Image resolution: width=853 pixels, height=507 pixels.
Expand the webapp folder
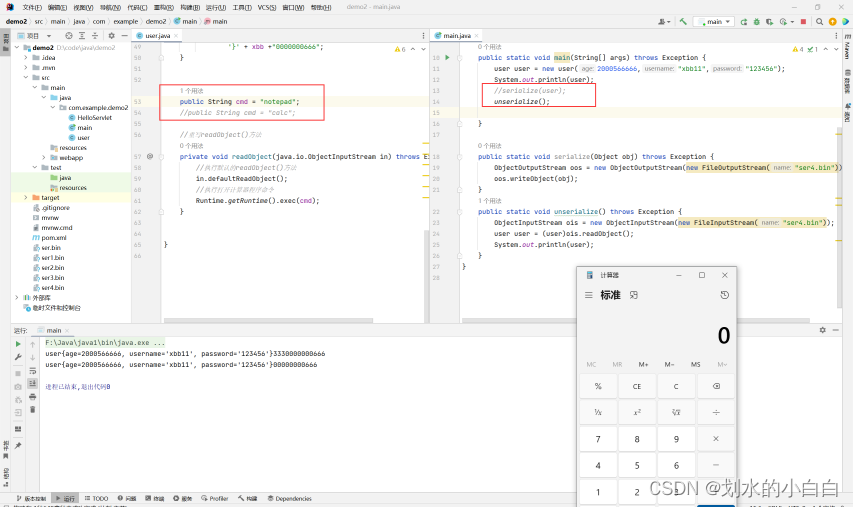pos(44,157)
